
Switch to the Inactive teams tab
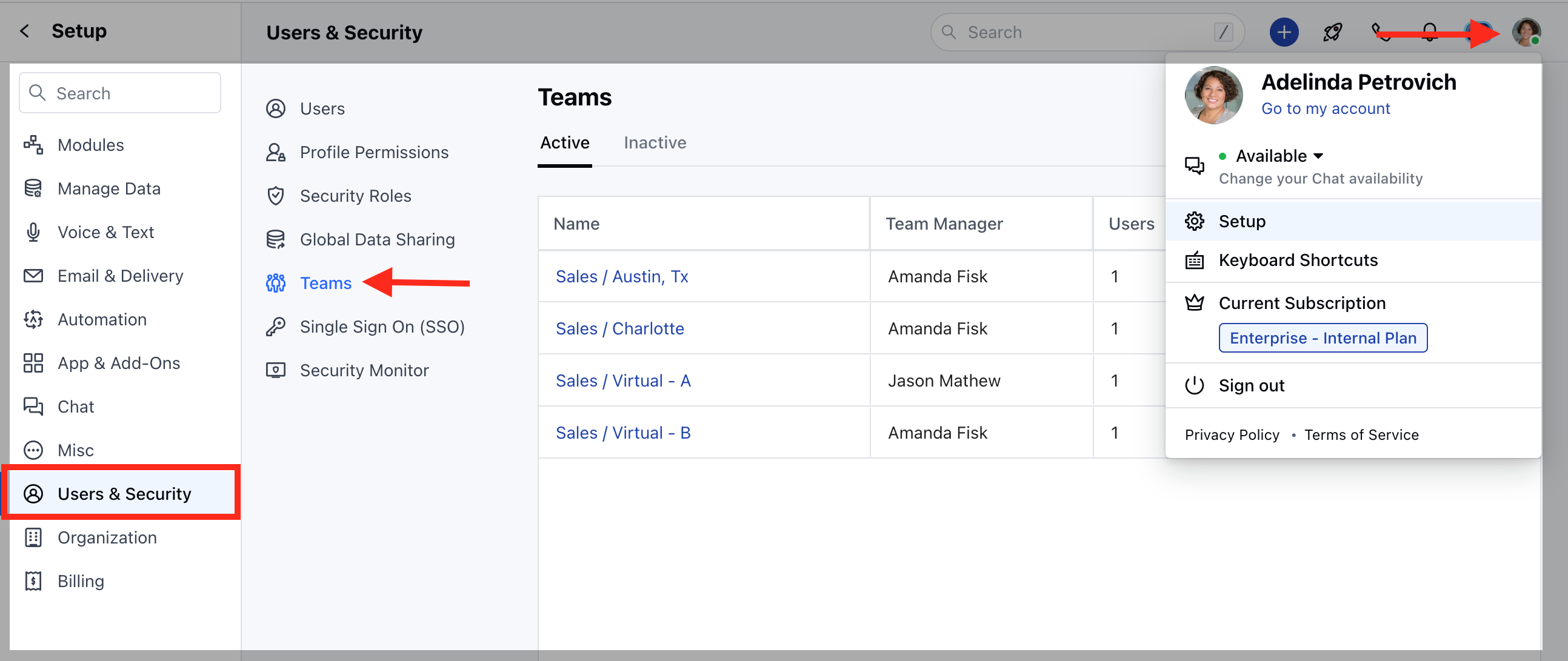tap(655, 142)
